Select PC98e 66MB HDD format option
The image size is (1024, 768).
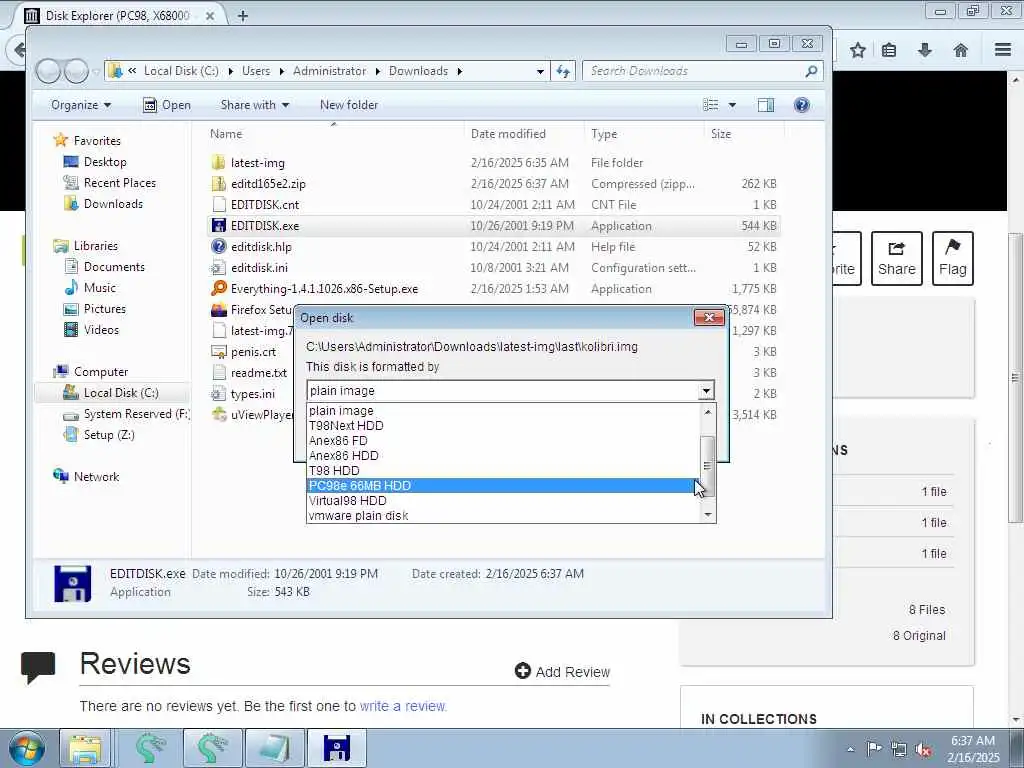(502, 486)
